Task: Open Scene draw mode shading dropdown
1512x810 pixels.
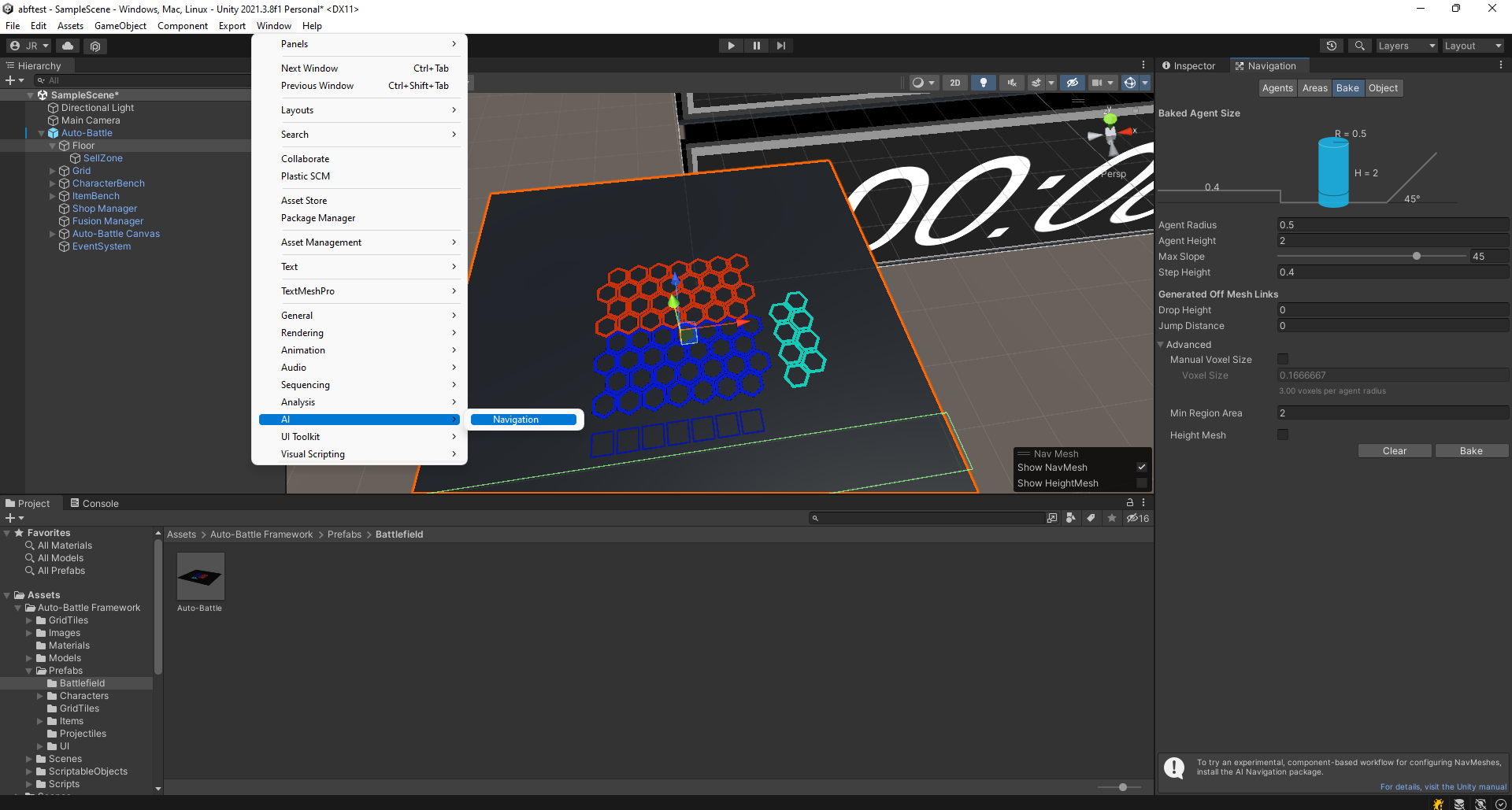Action: [x=923, y=83]
